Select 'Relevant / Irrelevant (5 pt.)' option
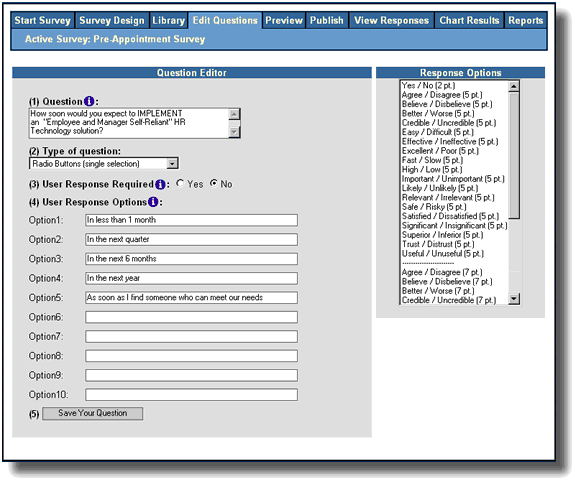 (448, 198)
